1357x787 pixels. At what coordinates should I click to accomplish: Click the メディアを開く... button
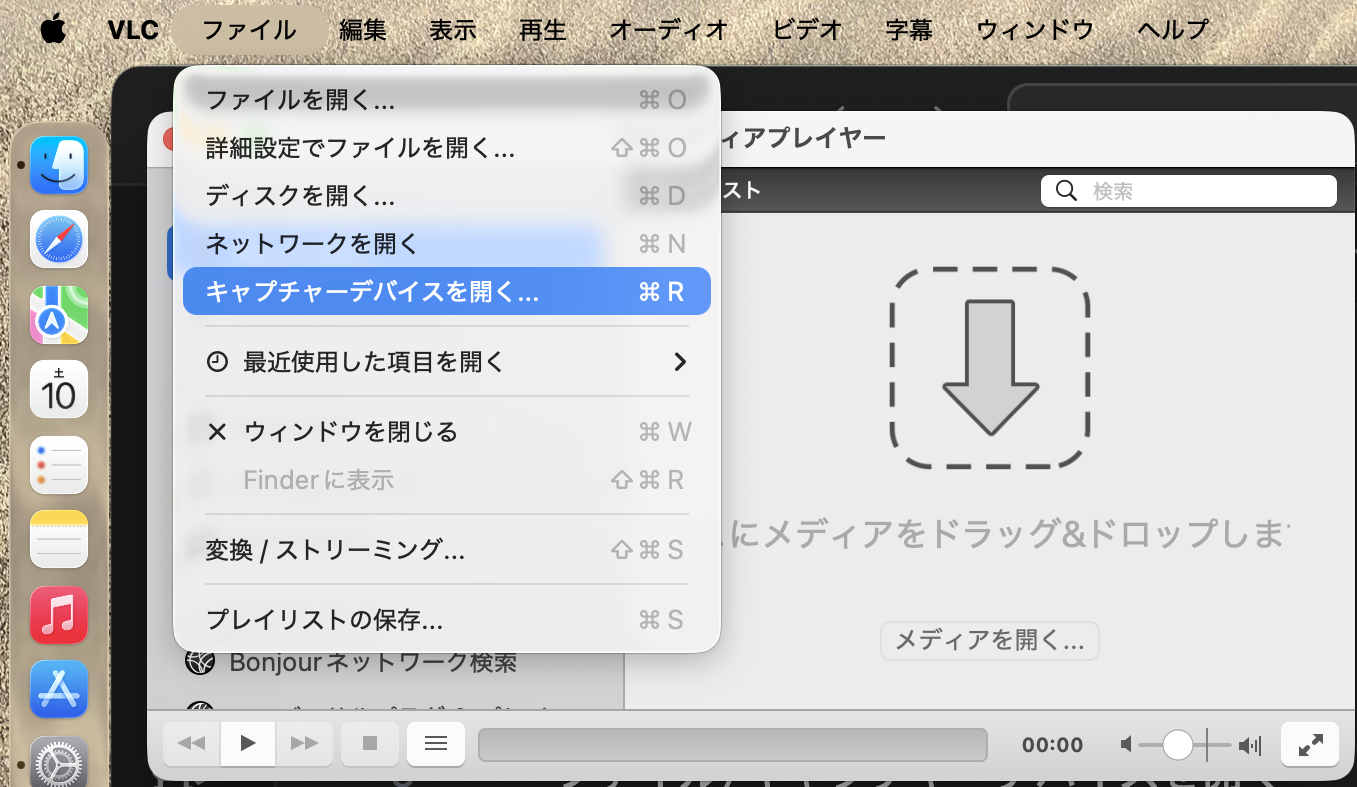[x=989, y=641]
